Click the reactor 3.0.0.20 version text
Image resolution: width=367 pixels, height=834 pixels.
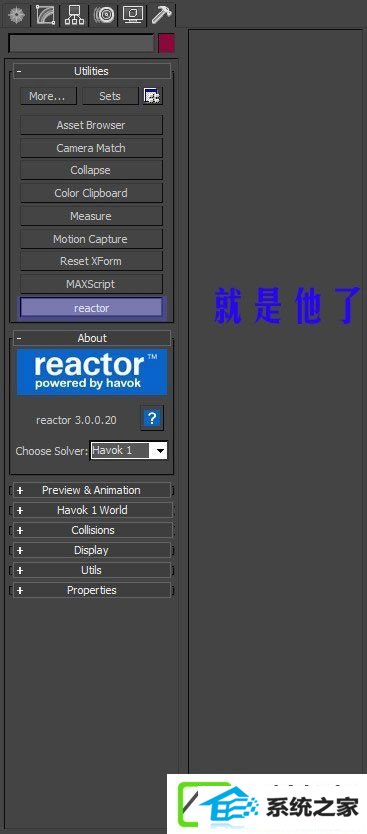click(76, 420)
